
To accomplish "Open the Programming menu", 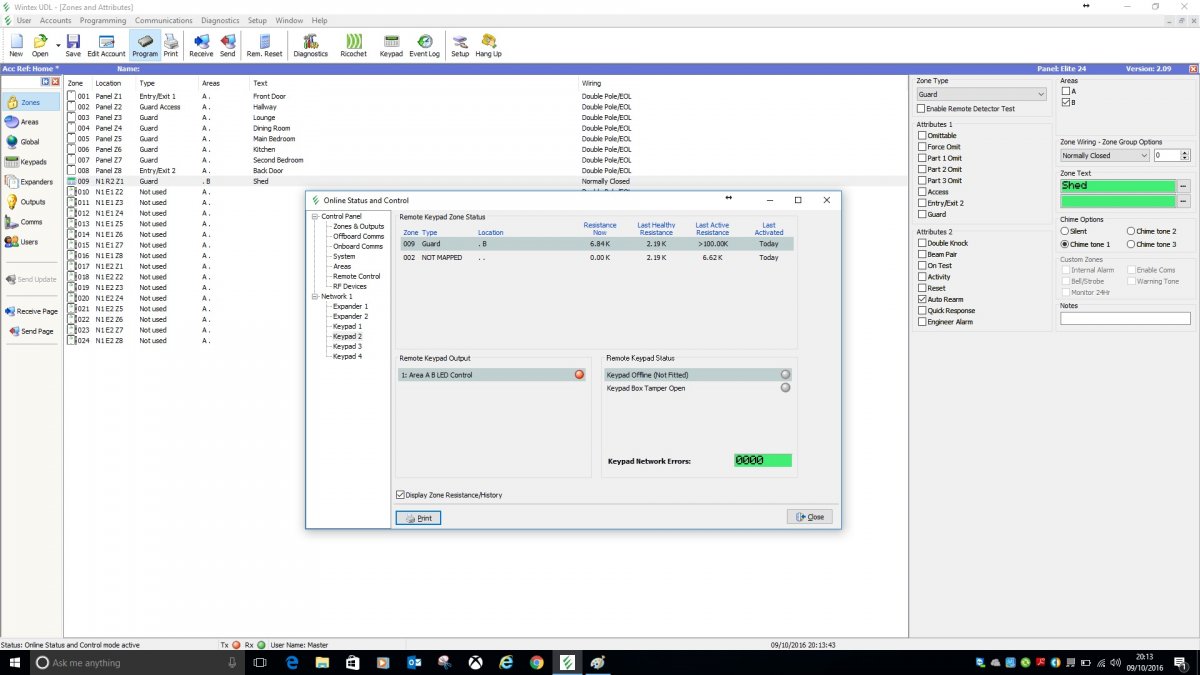I will pos(103,20).
